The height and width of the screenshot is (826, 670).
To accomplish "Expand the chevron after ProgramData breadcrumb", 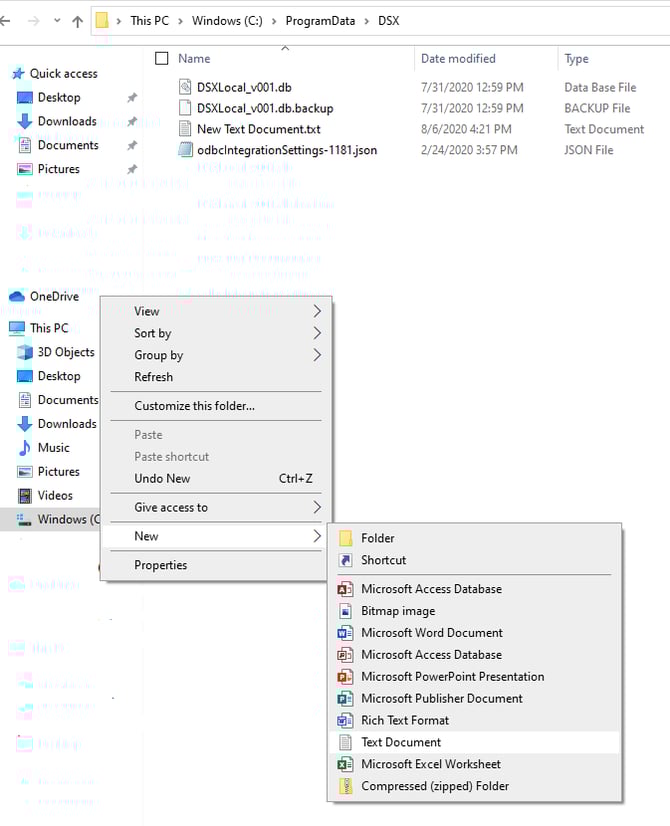I will pyautogui.click(x=367, y=22).
